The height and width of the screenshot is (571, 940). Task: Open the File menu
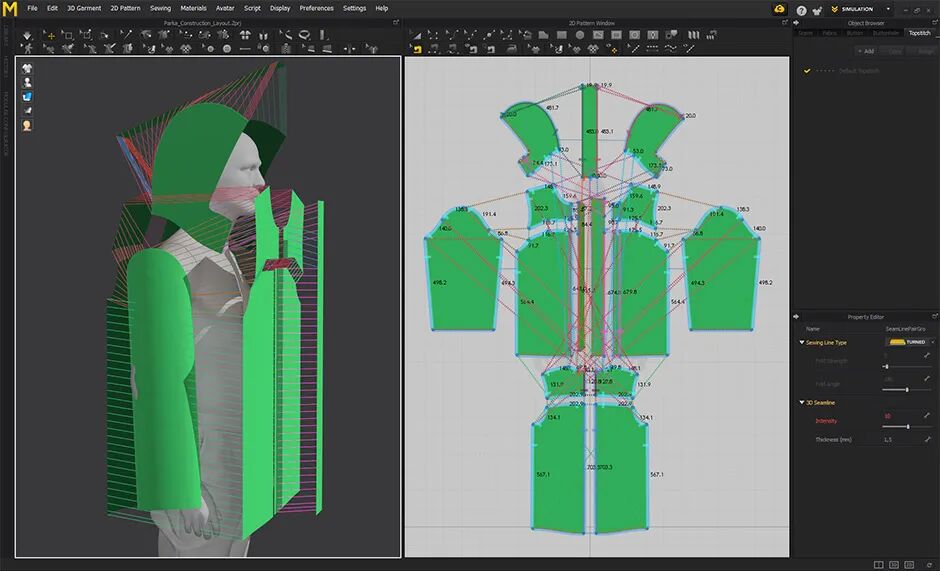click(32, 8)
